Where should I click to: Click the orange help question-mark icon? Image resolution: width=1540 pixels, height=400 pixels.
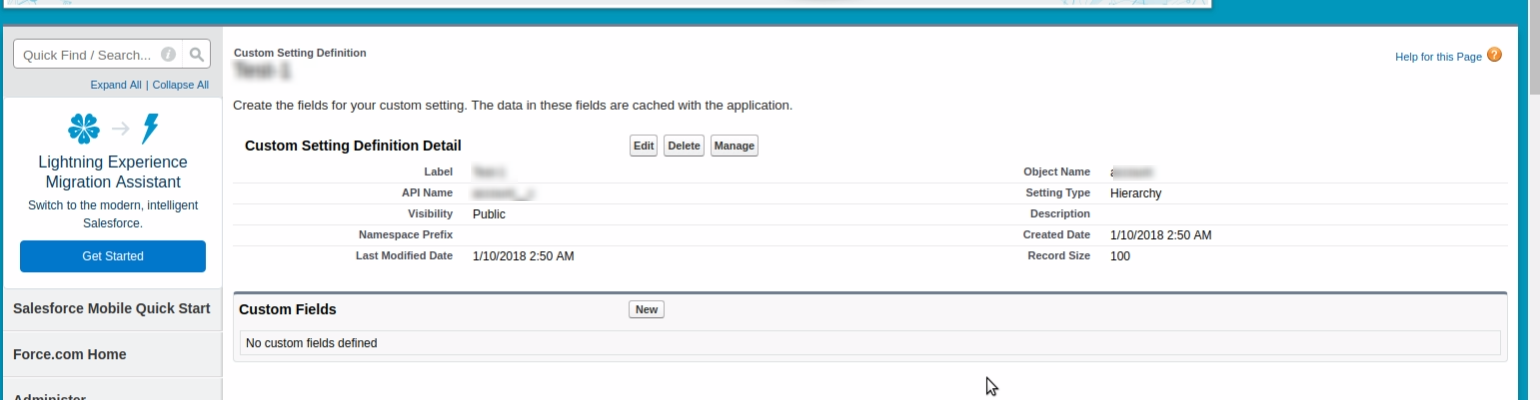click(1495, 55)
